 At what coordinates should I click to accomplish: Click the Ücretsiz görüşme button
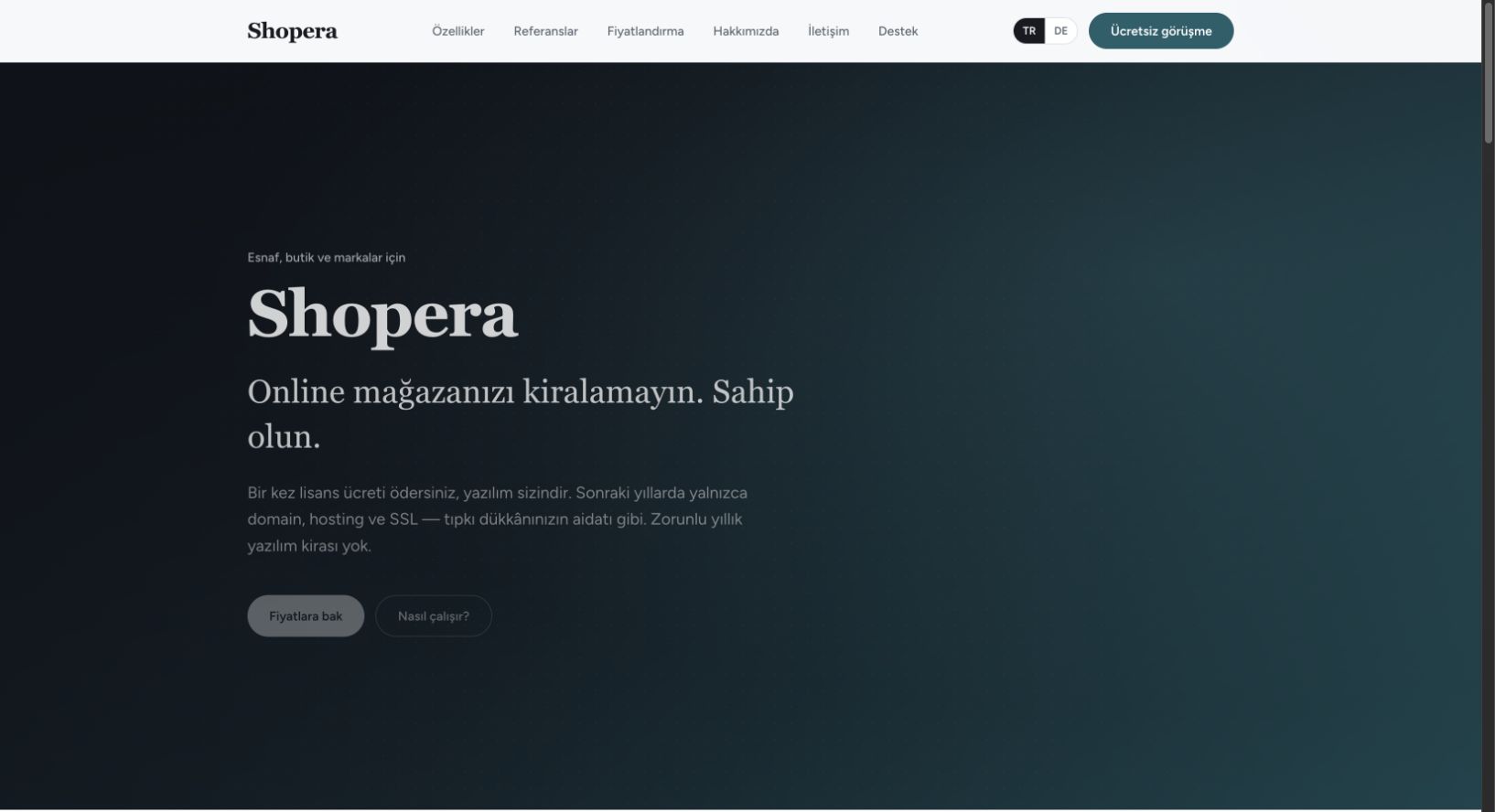click(1161, 31)
